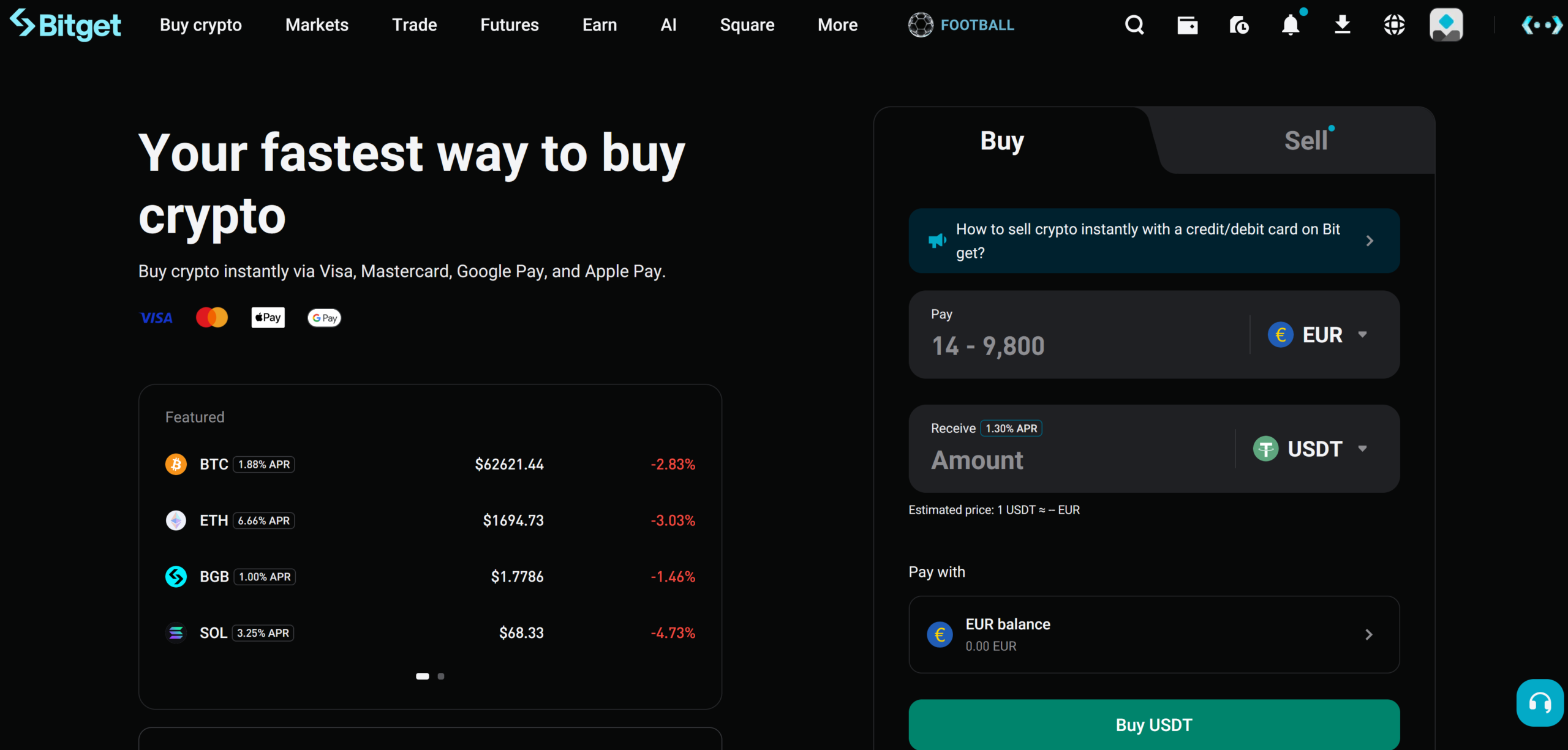Viewport: 1568px width, 750px height.
Task: Click the 1.30% APR badge beside Receive
Action: point(1011,429)
